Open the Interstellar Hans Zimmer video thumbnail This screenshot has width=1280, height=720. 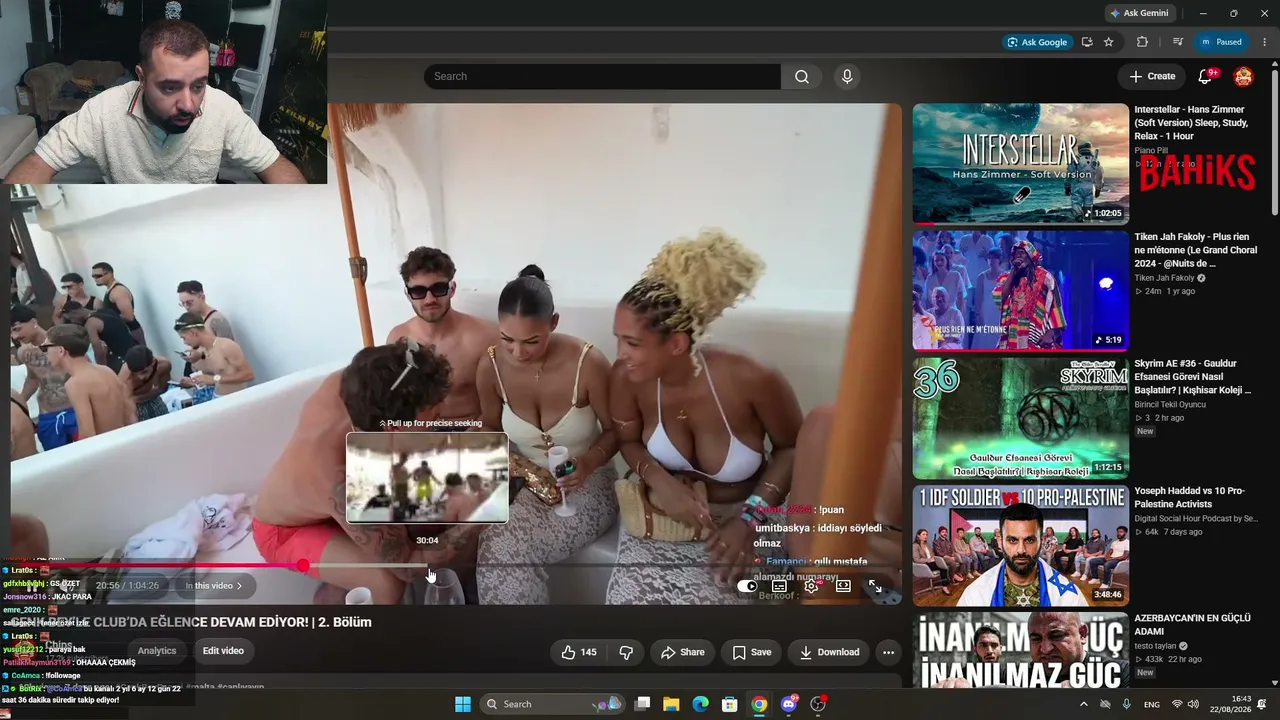click(x=1020, y=163)
